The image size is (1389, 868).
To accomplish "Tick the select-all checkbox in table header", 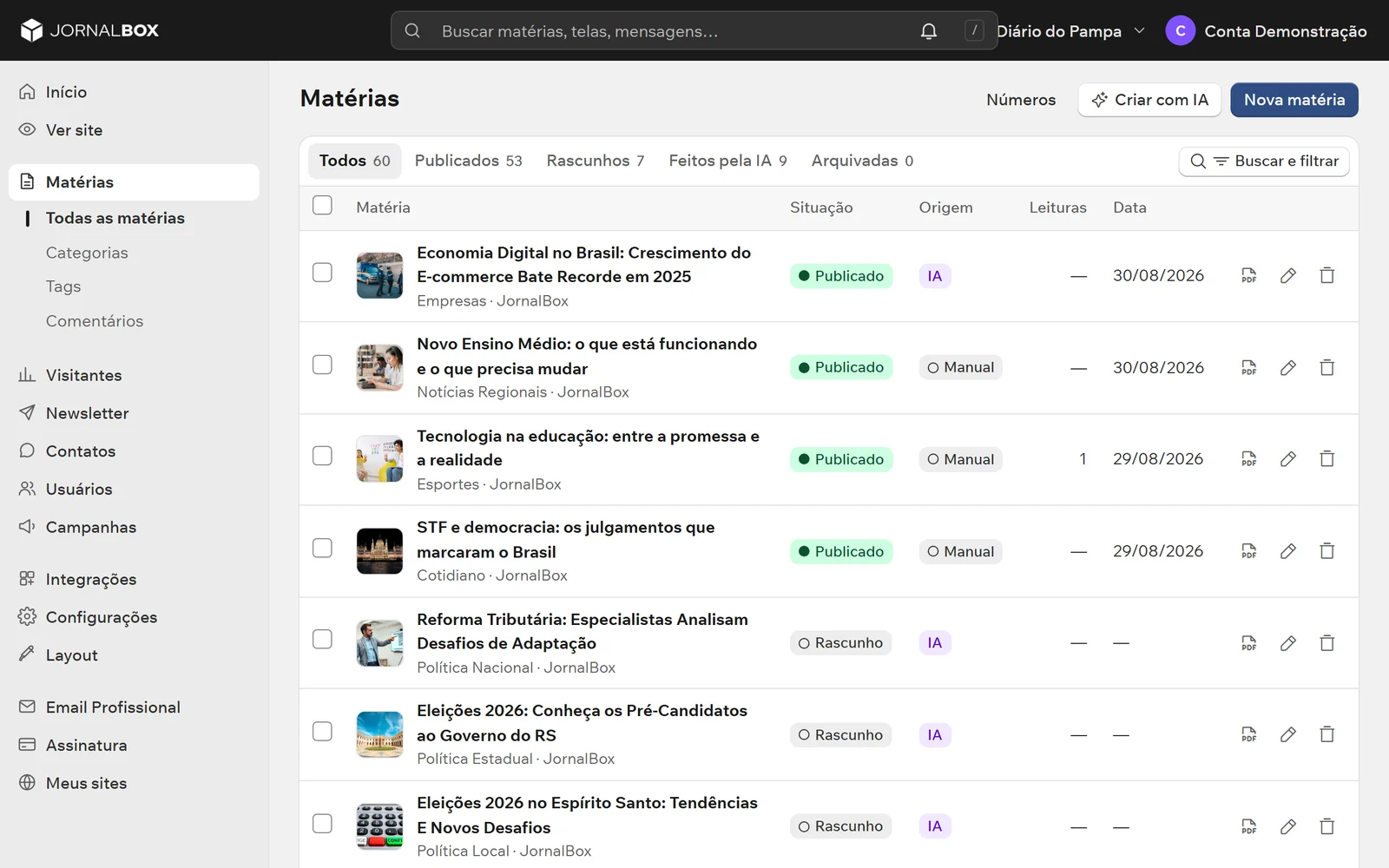I will click(x=322, y=206).
